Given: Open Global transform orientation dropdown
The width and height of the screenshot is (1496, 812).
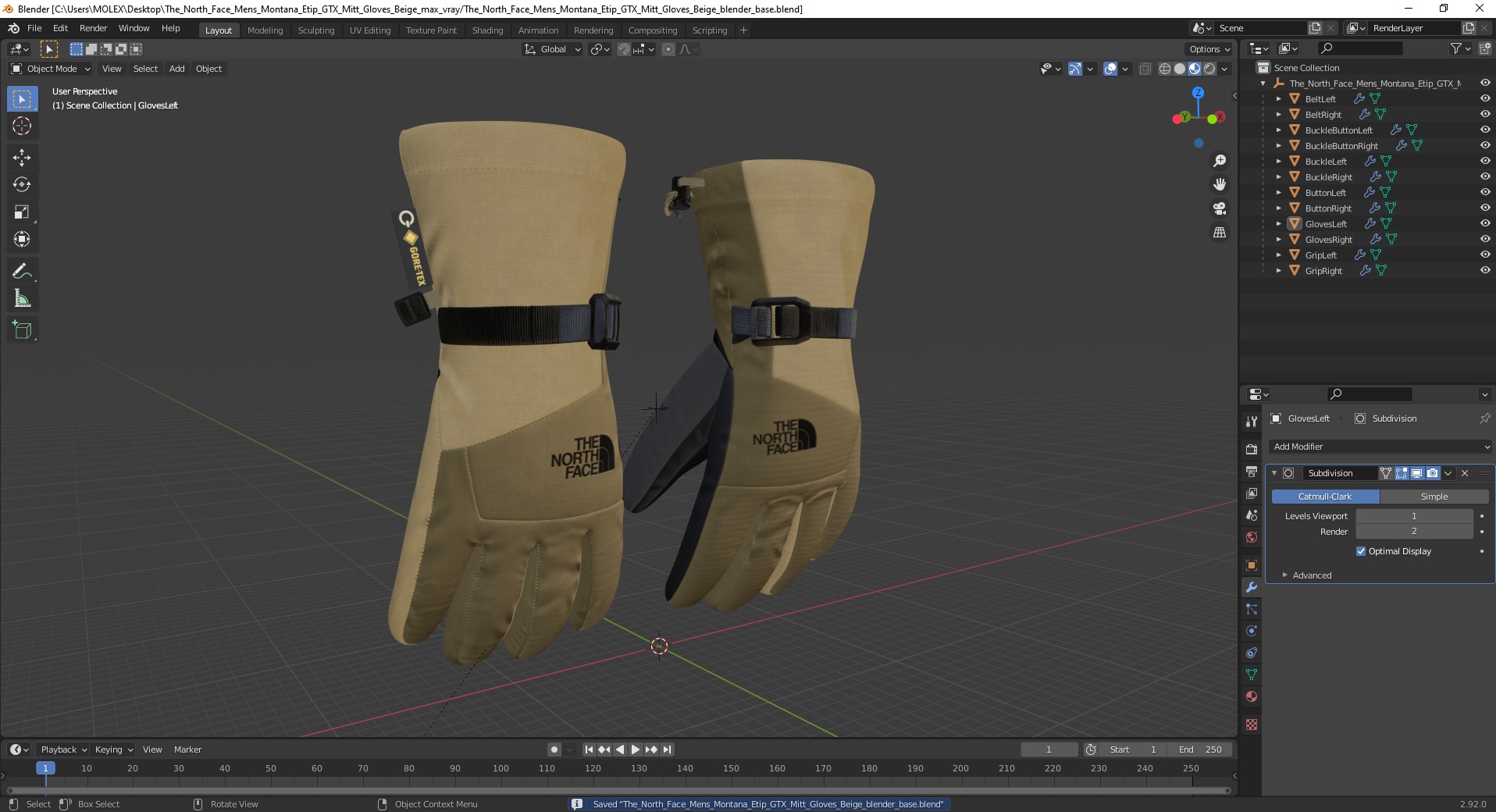Looking at the screenshot, I should (x=552, y=49).
